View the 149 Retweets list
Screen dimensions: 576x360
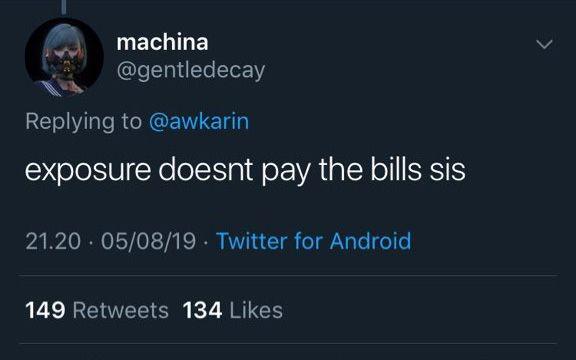[97, 310]
